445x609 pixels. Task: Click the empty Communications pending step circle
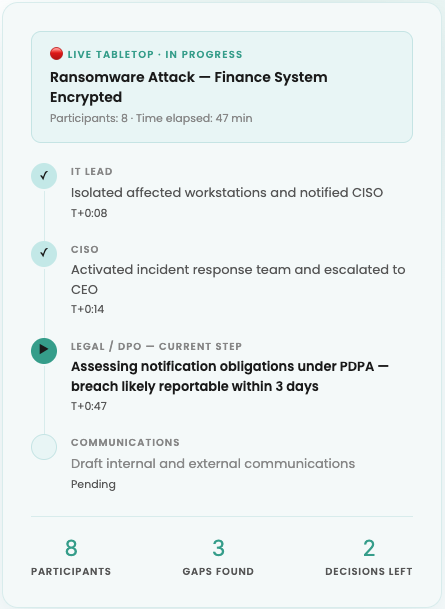coord(44,447)
